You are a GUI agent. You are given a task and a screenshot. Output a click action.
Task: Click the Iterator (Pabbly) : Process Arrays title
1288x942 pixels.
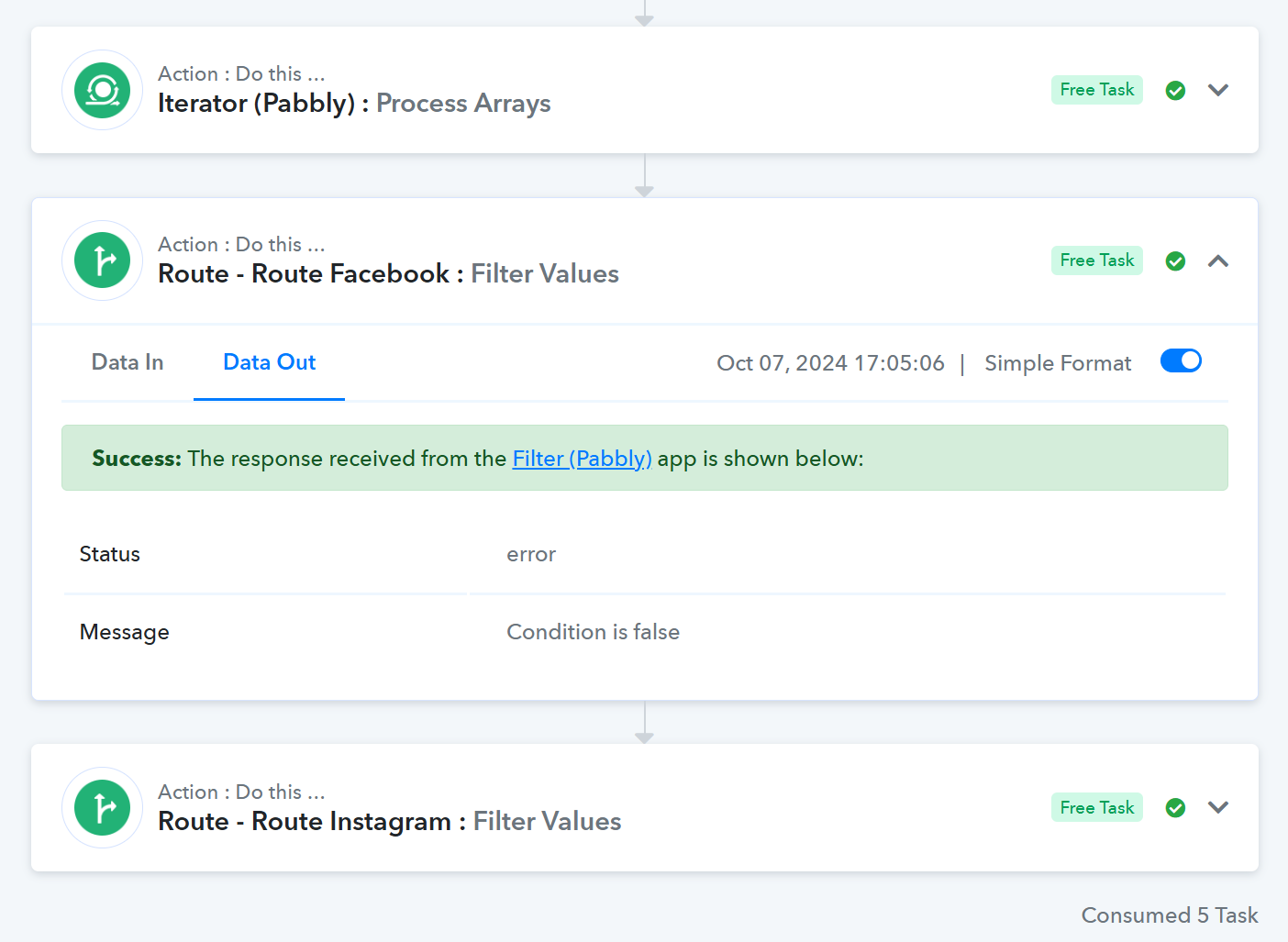[x=354, y=103]
